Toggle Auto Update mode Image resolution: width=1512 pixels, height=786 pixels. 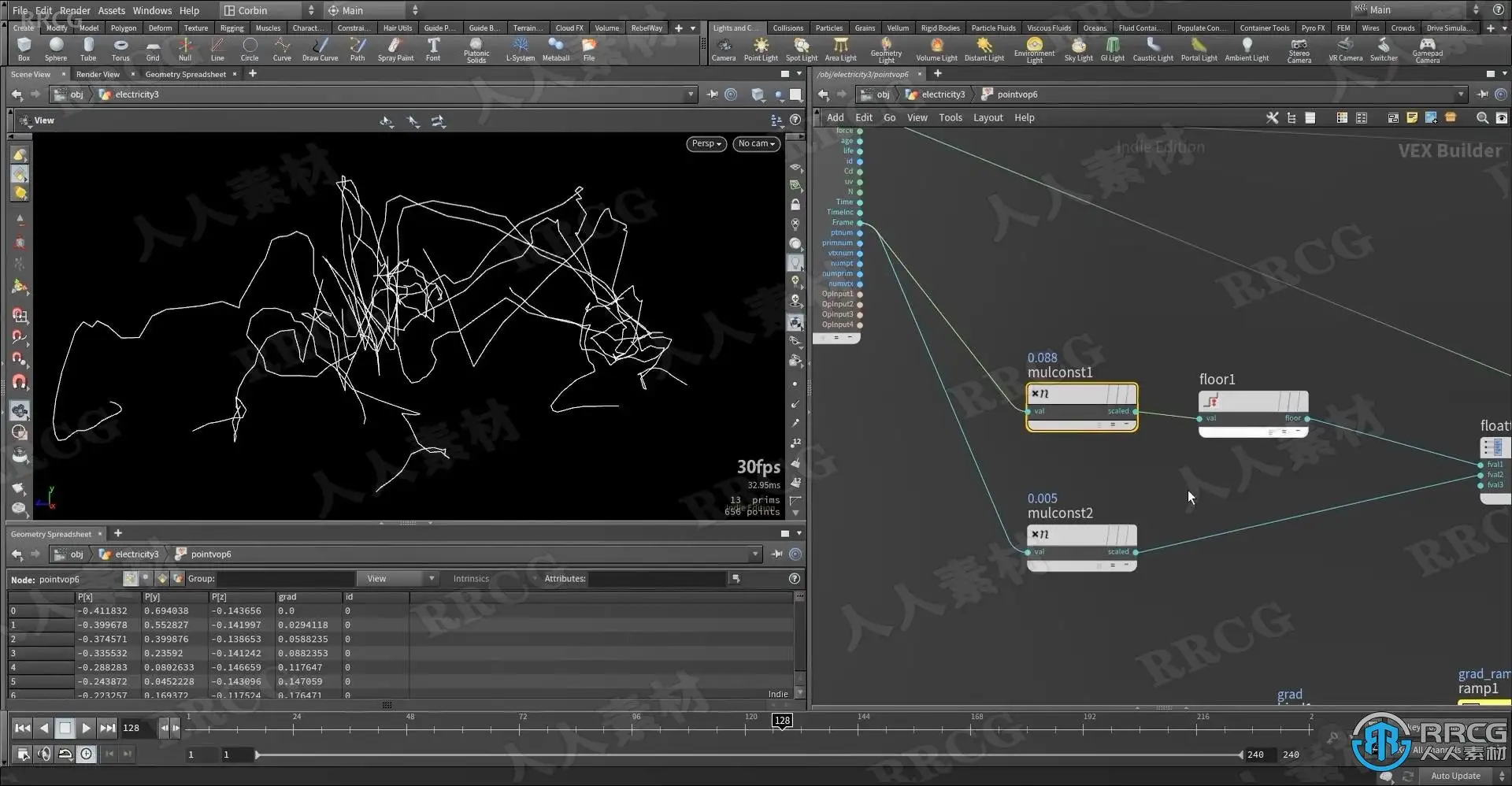click(1455, 776)
